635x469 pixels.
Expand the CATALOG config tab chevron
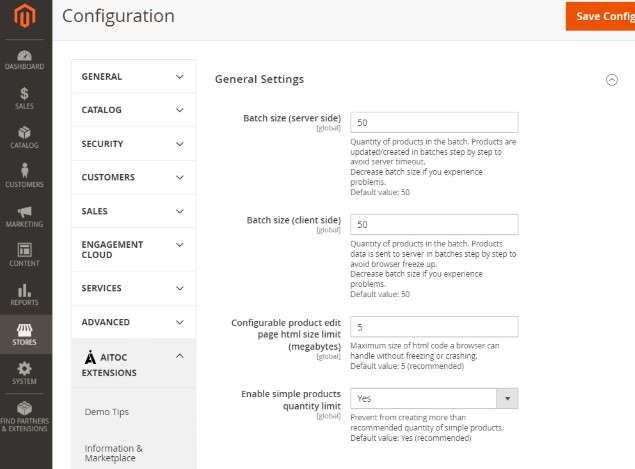click(180, 110)
